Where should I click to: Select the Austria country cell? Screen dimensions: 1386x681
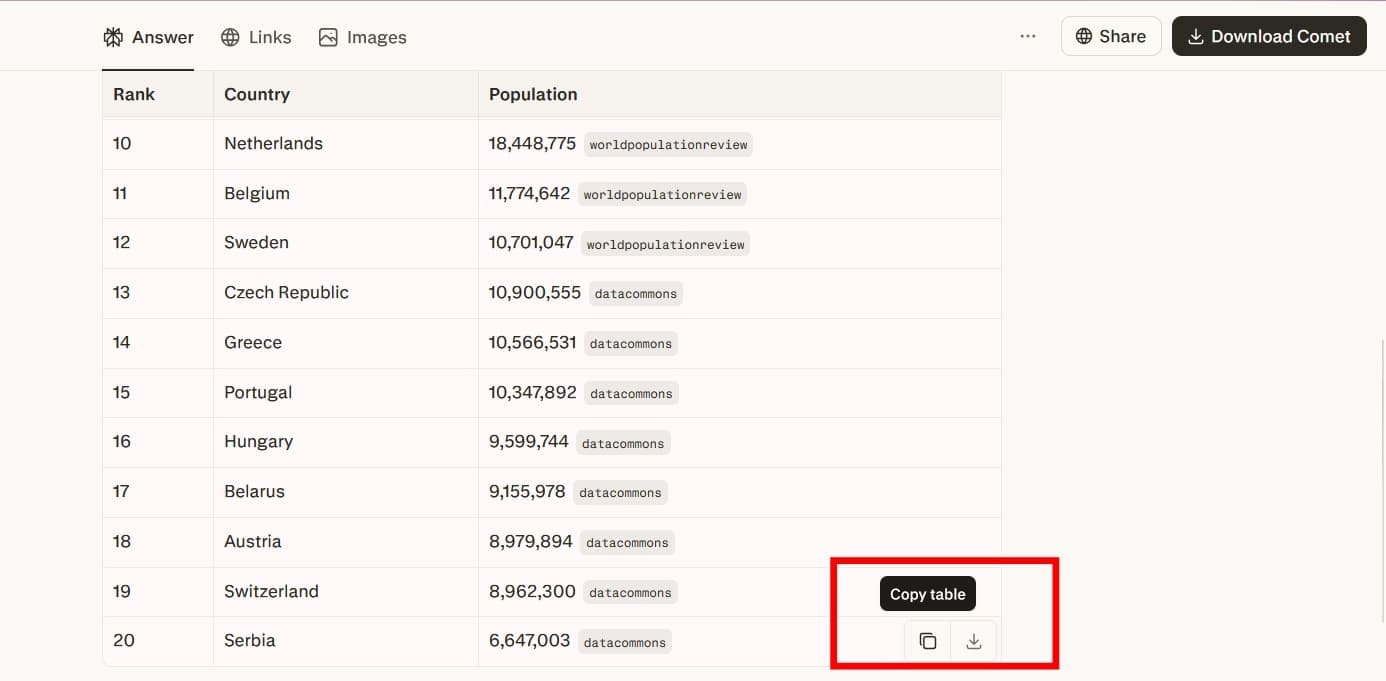[346, 541]
